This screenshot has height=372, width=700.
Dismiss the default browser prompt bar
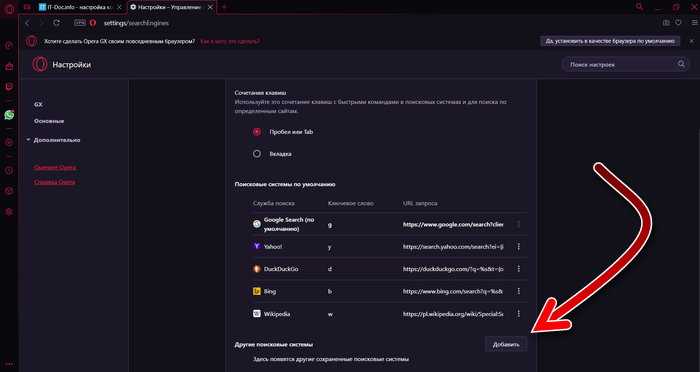[691, 41]
